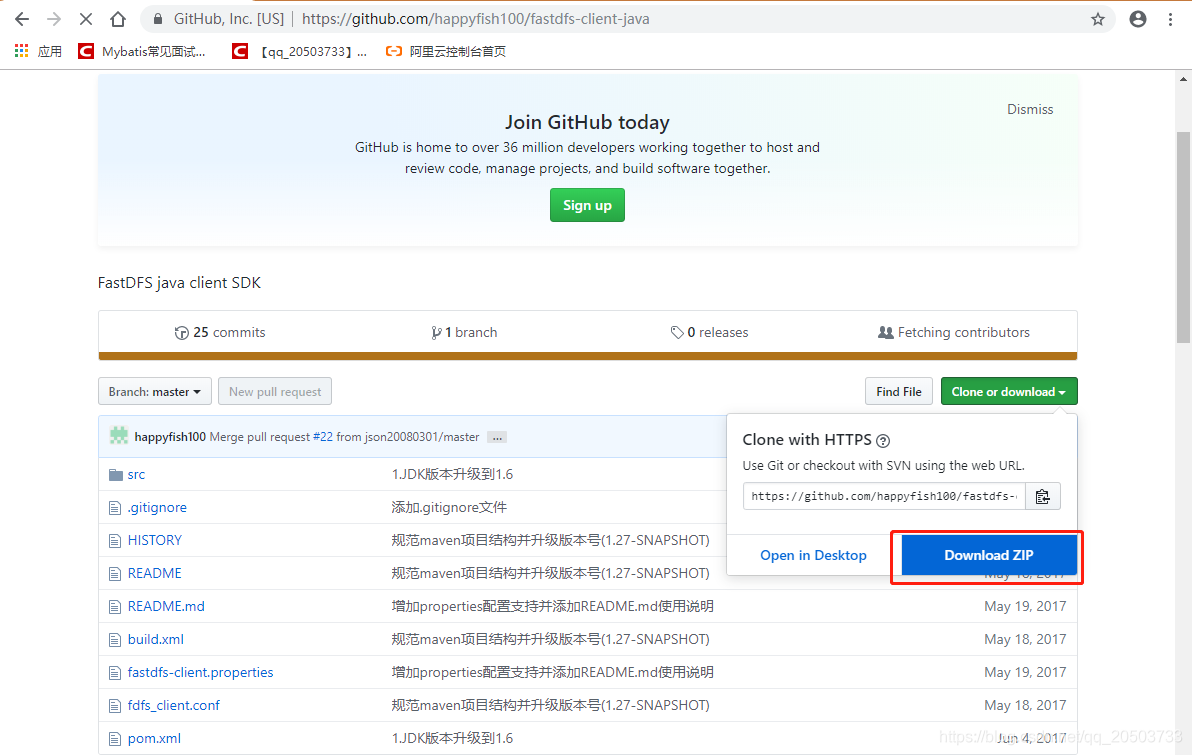Screen dimensions: 1192x755
Task: Collapse the Clone or download dropdown
Action: 1009,392
